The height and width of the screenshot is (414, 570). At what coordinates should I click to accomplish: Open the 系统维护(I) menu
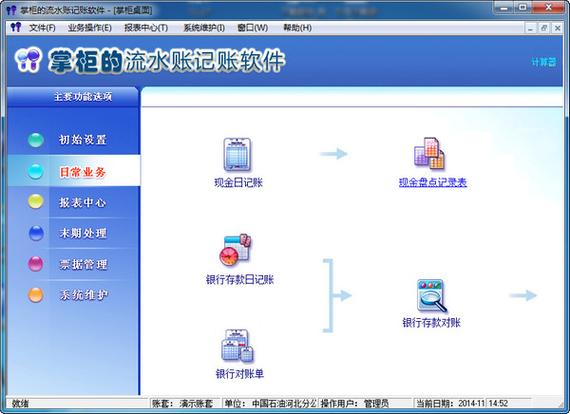point(204,28)
